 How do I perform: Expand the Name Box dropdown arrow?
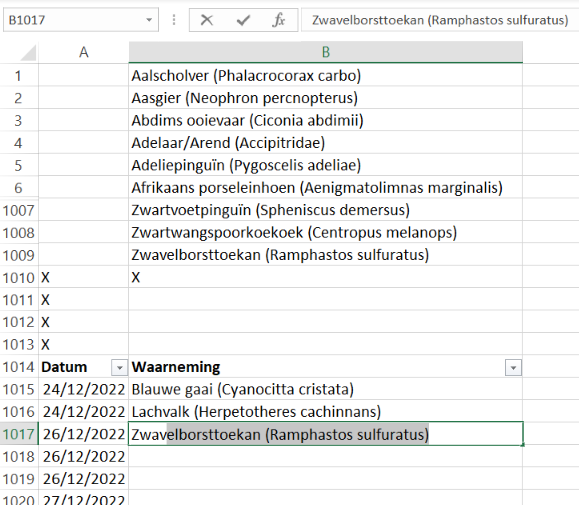pos(149,20)
